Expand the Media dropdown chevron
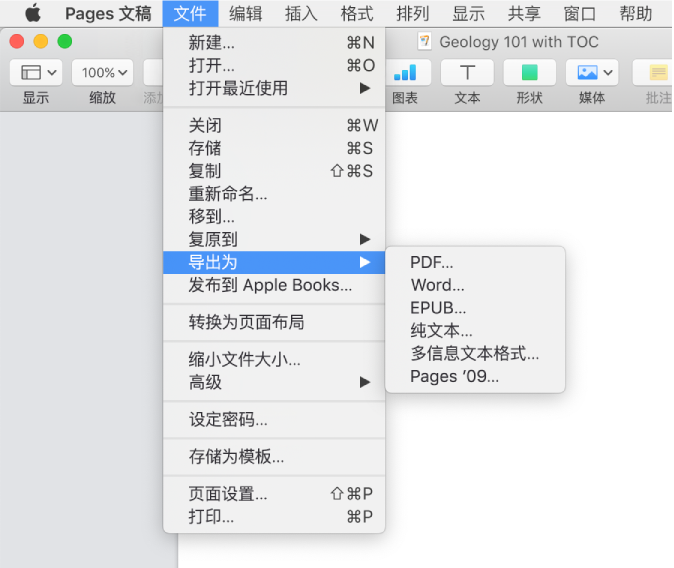The width and height of the screenshot is (674, 568). [x=608, y=72]
